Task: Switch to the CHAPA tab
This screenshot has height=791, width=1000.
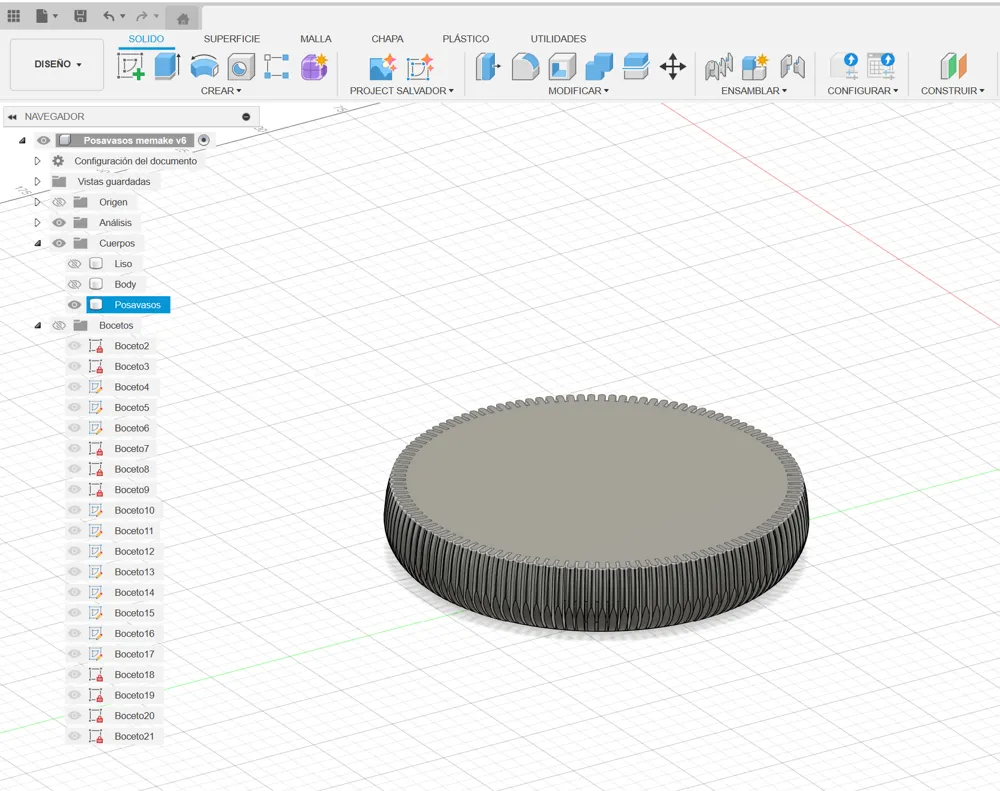Action: coord(387,39)
